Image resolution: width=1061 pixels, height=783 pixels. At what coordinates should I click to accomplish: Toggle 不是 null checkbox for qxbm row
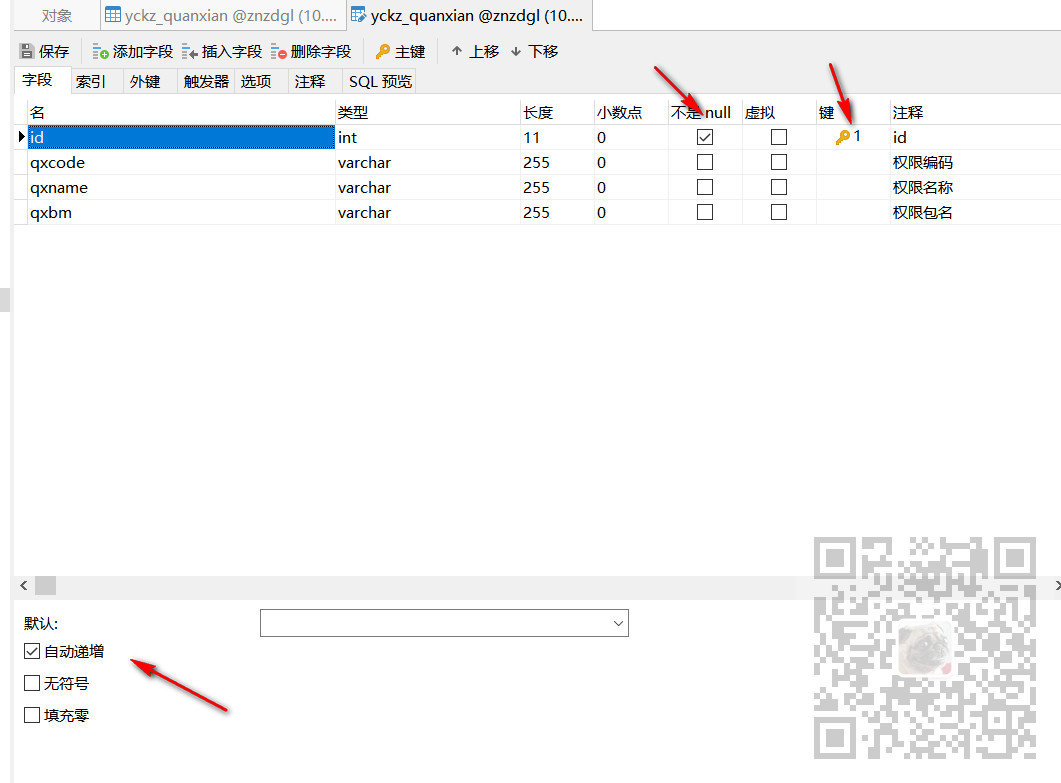pyautogui.click(x=704, y=212)
